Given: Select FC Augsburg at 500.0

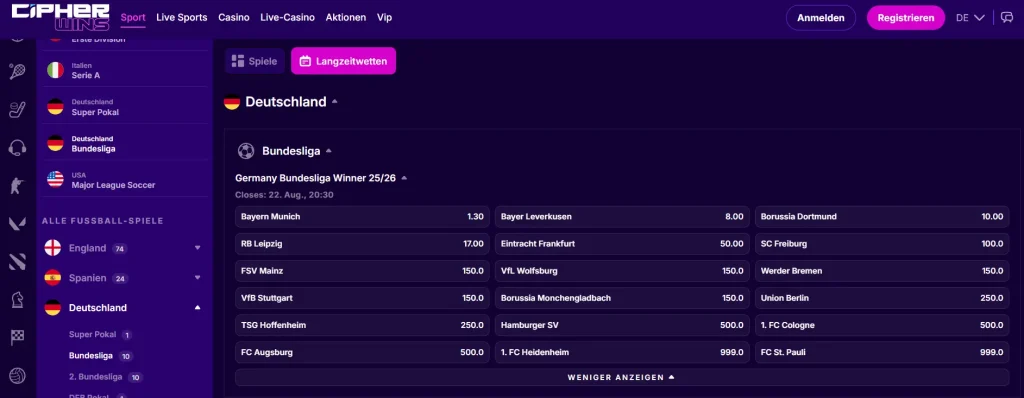Looking at the screenshot, I should [x=362, y=352].
